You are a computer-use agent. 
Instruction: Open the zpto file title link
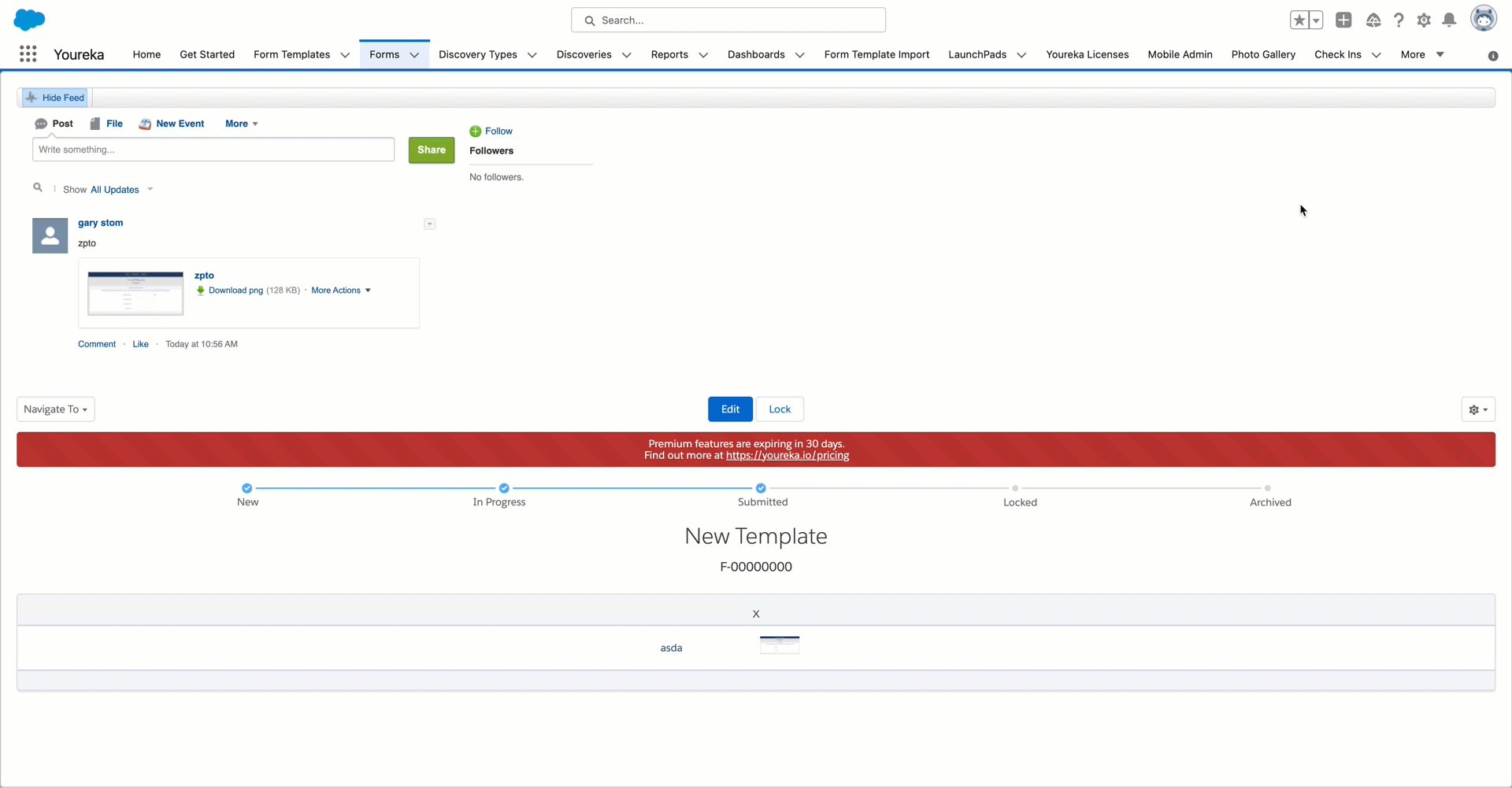(x=204, y=276)
